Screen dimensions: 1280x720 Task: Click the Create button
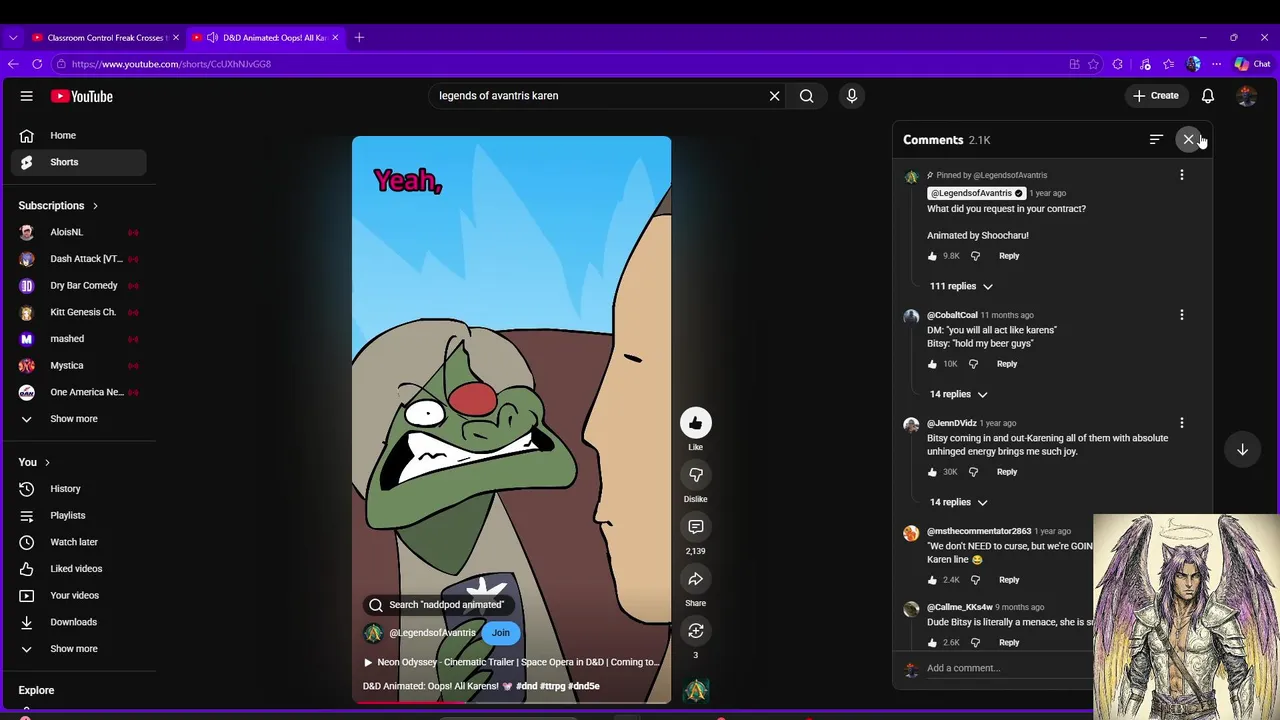tap(1155, 96)
